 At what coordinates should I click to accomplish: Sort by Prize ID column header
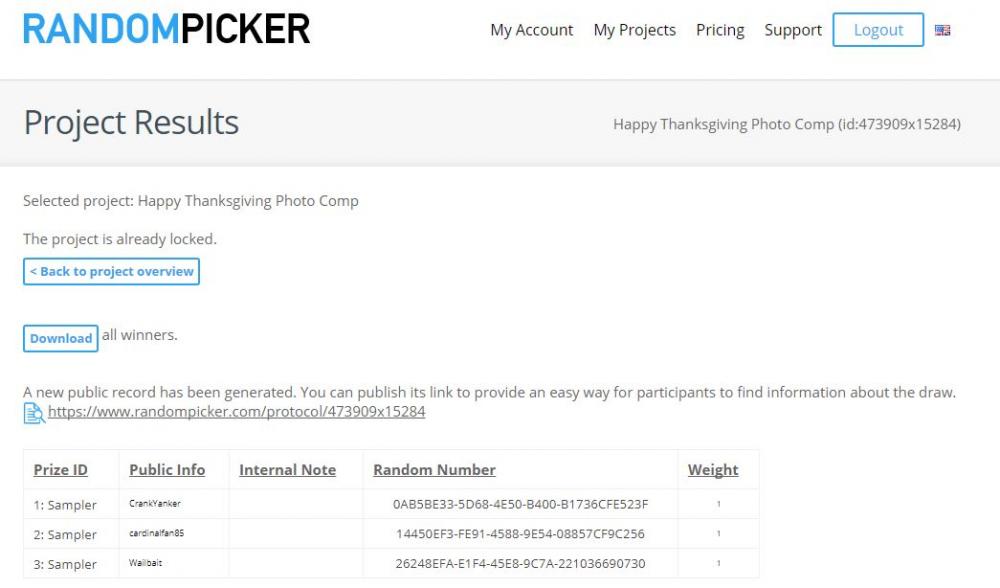click(x=61, y=469)
